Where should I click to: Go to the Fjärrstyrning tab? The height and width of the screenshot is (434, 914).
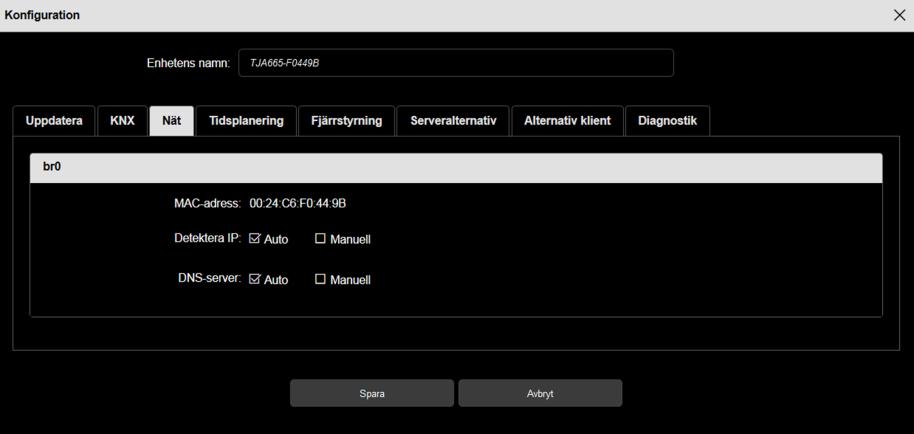coord(347,121)
